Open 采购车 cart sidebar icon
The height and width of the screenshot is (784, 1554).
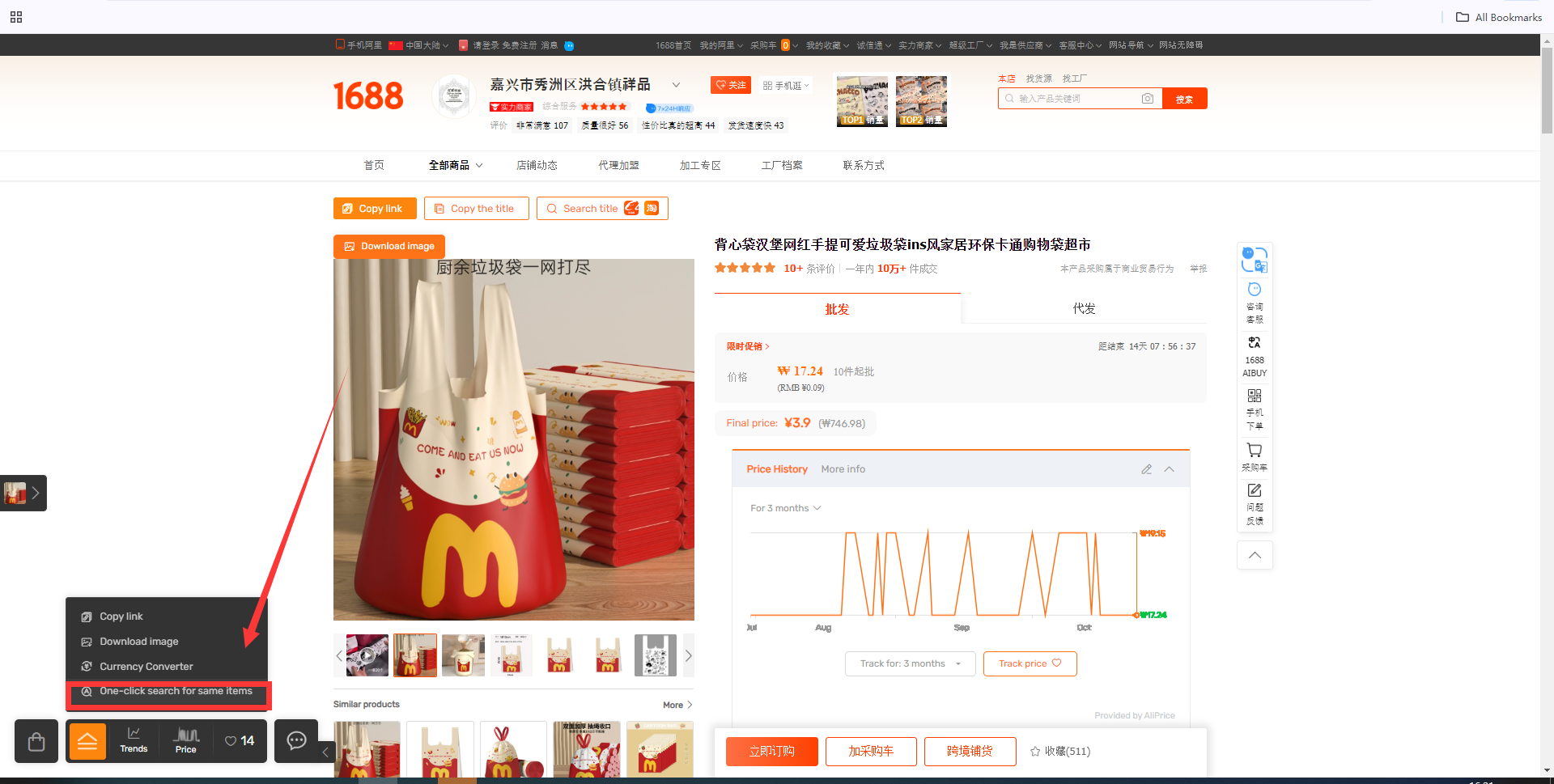[x=1255, y=457]
